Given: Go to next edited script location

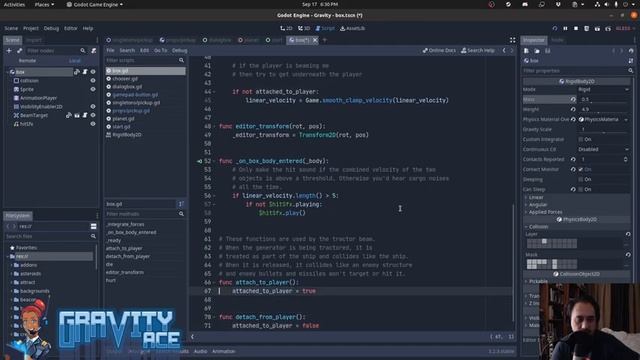Looking at the screenshot, I should coord(512,51).
